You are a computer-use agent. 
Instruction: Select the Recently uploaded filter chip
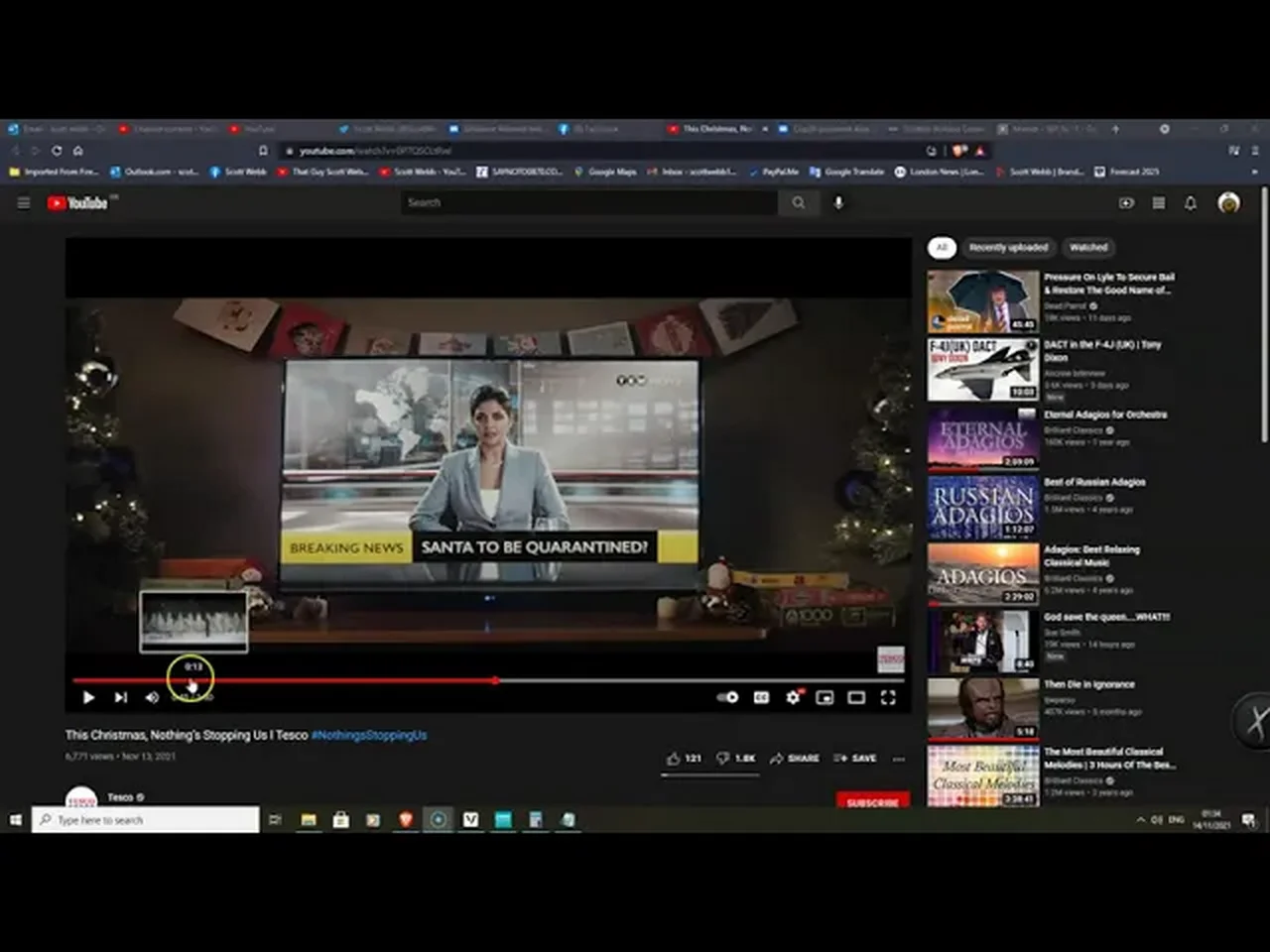[1008, 248]
